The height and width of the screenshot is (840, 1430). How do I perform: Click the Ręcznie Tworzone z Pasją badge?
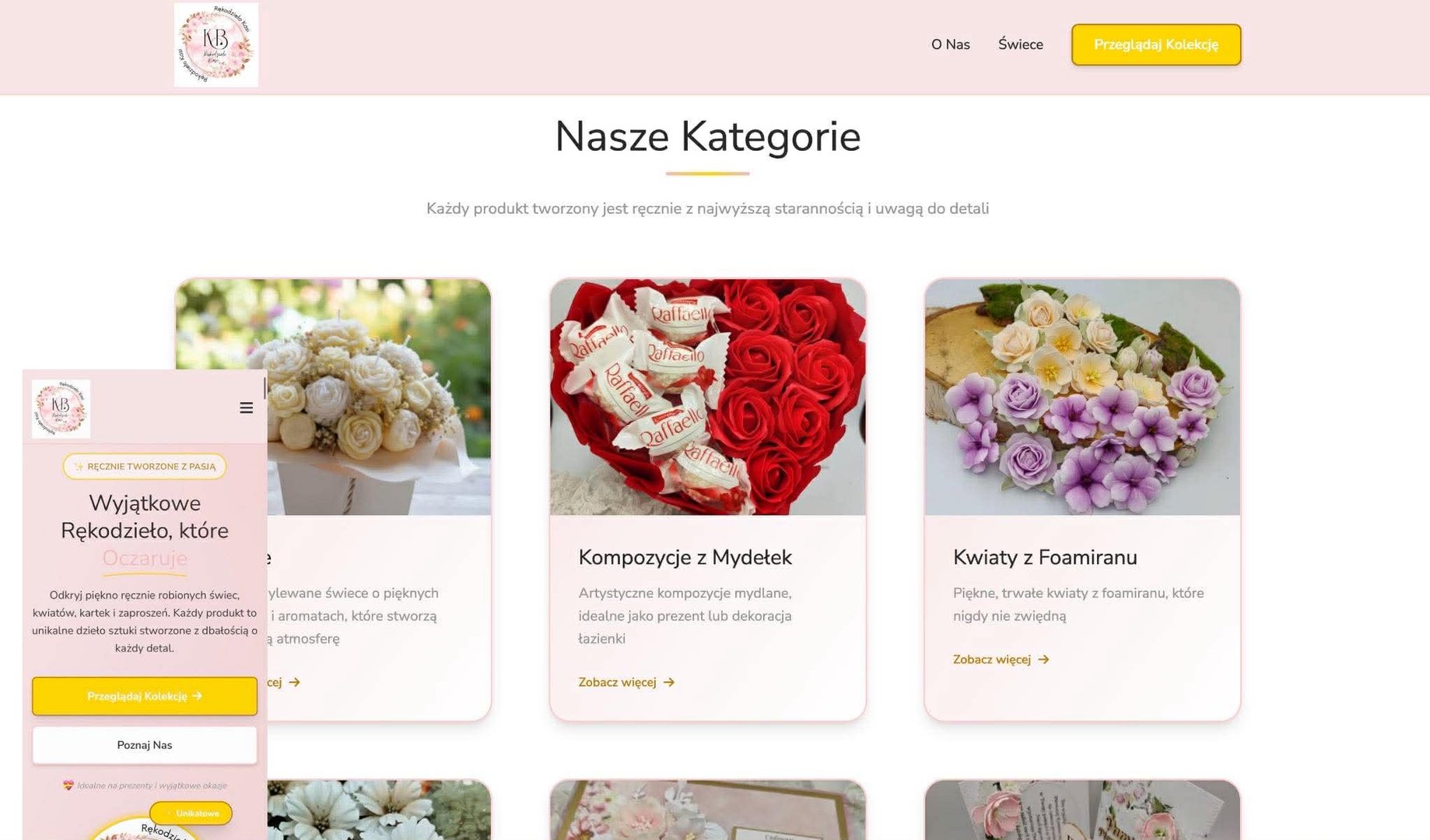click(x=145, y=467)
